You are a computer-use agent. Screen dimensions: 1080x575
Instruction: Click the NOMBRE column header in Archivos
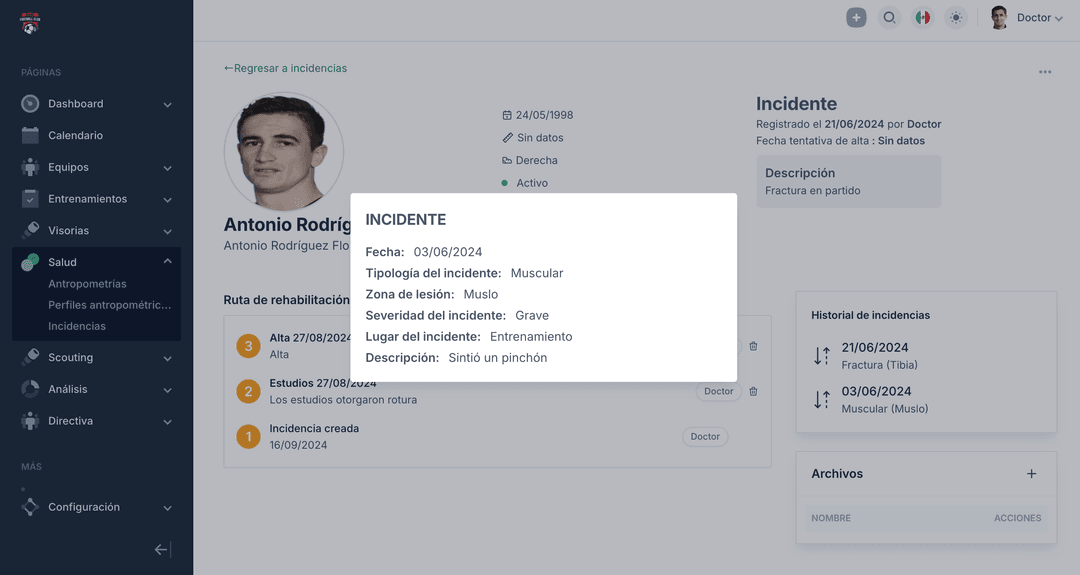(x=831, y=518)
